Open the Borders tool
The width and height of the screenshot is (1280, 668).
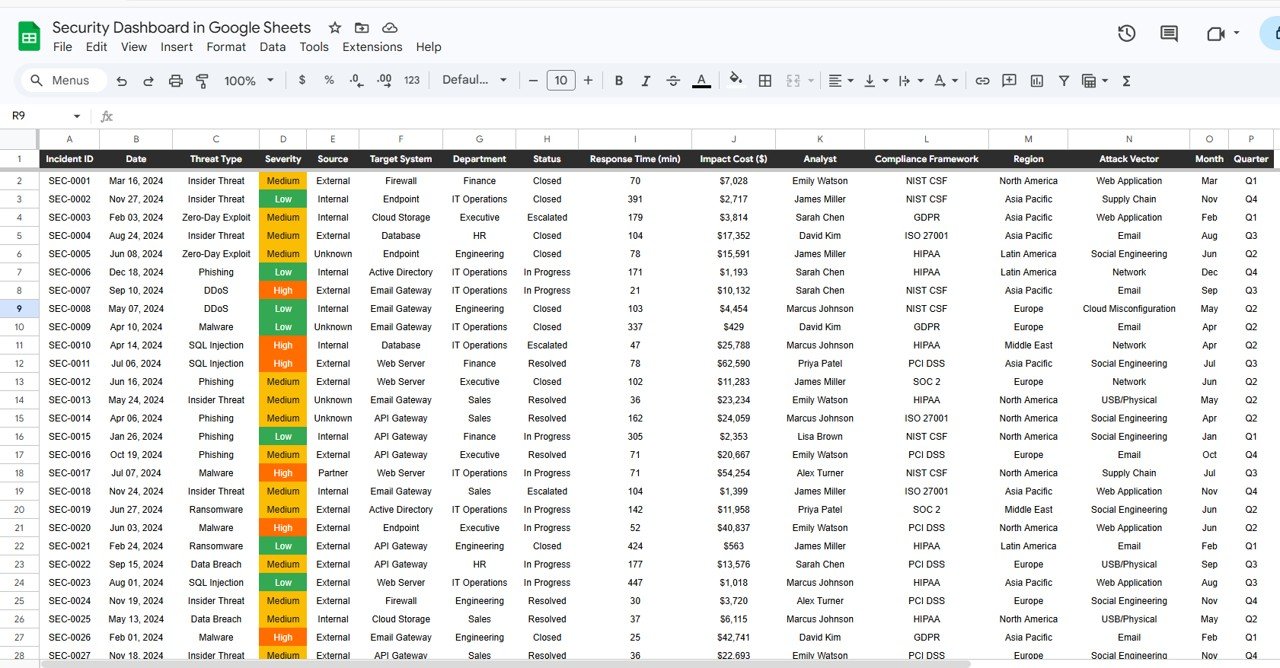pos(765,80)
